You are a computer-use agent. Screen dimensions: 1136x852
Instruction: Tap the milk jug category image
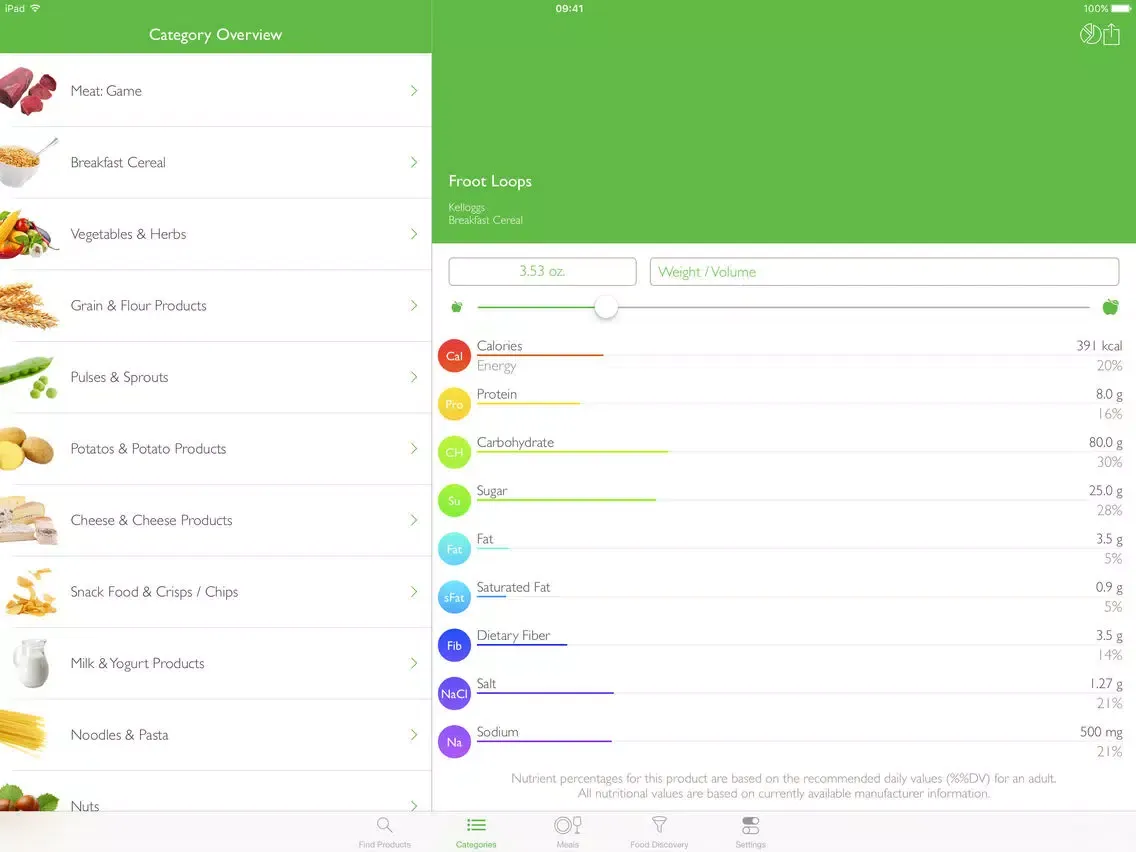pos(31,663)
